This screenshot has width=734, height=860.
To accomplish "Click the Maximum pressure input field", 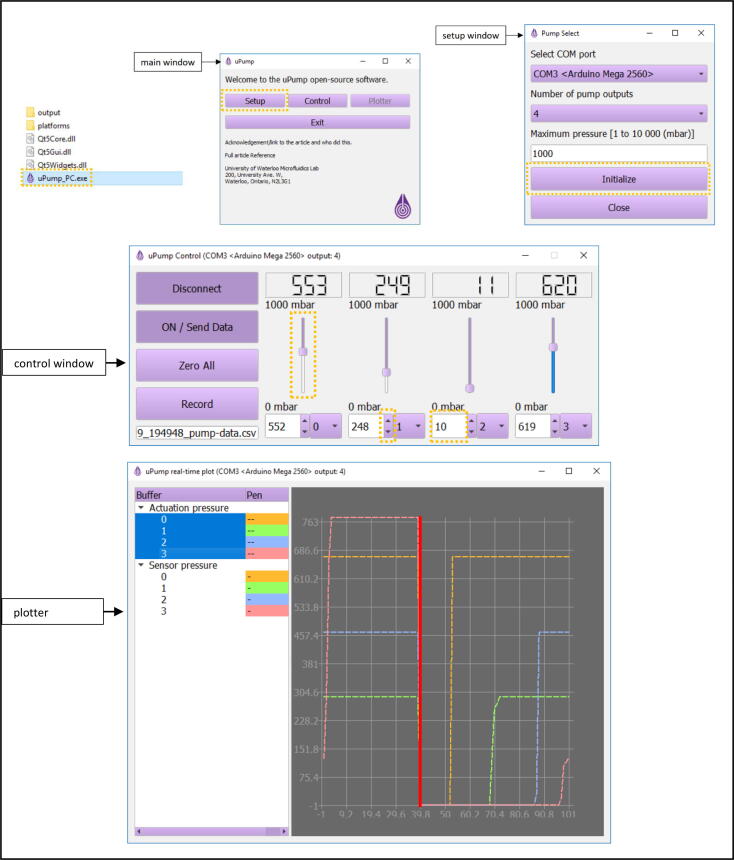I will coord(618,154).
